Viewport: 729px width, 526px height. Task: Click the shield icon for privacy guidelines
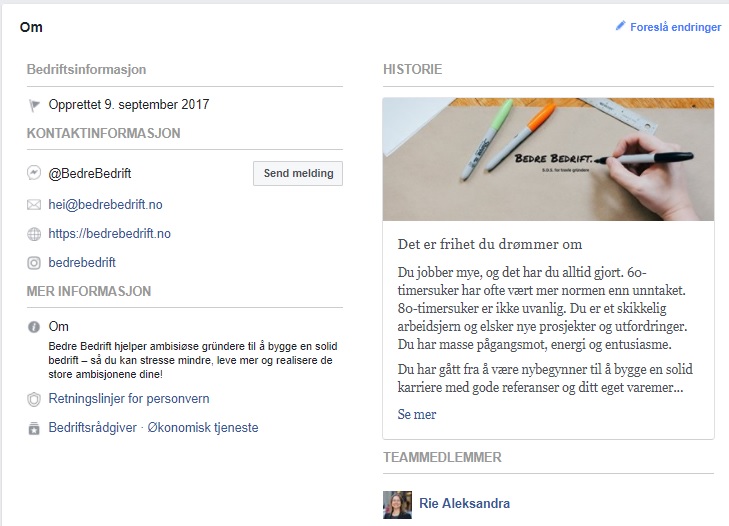pyautogui.click(x=34, y=399)
